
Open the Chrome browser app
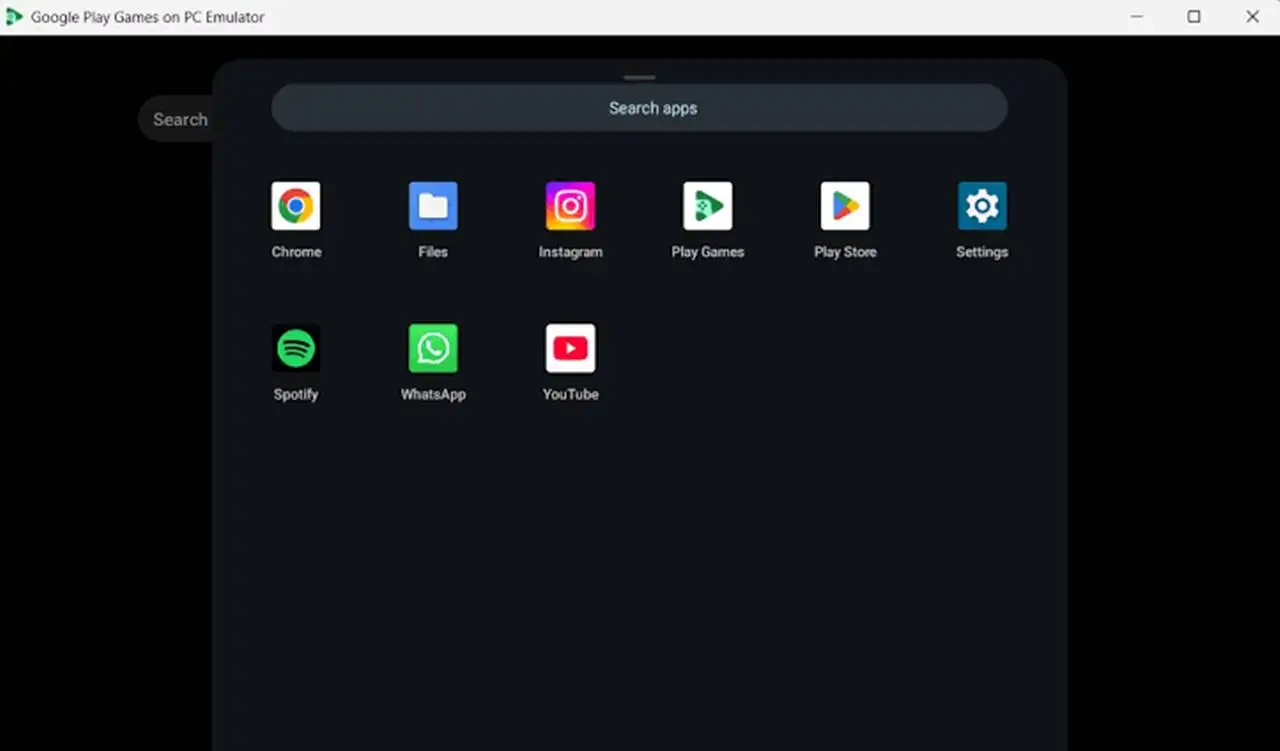[x=296, y=206]
